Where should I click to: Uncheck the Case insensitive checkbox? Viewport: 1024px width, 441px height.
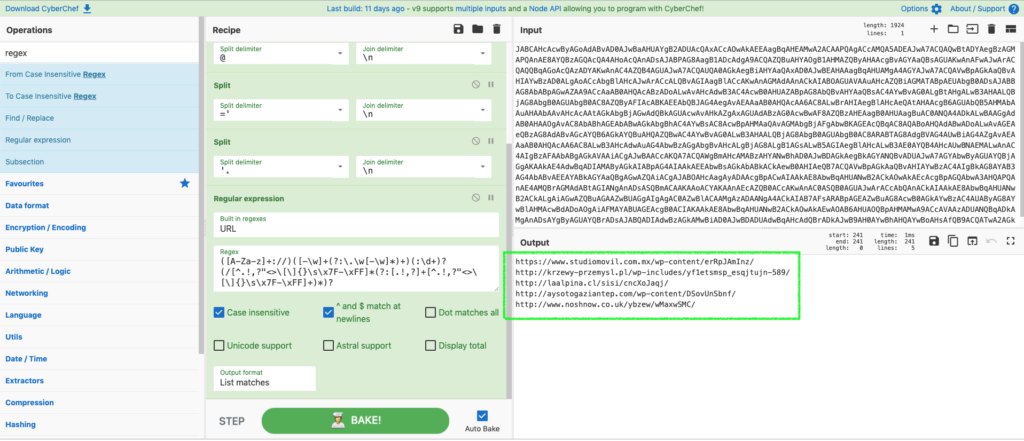coord(220,312)
